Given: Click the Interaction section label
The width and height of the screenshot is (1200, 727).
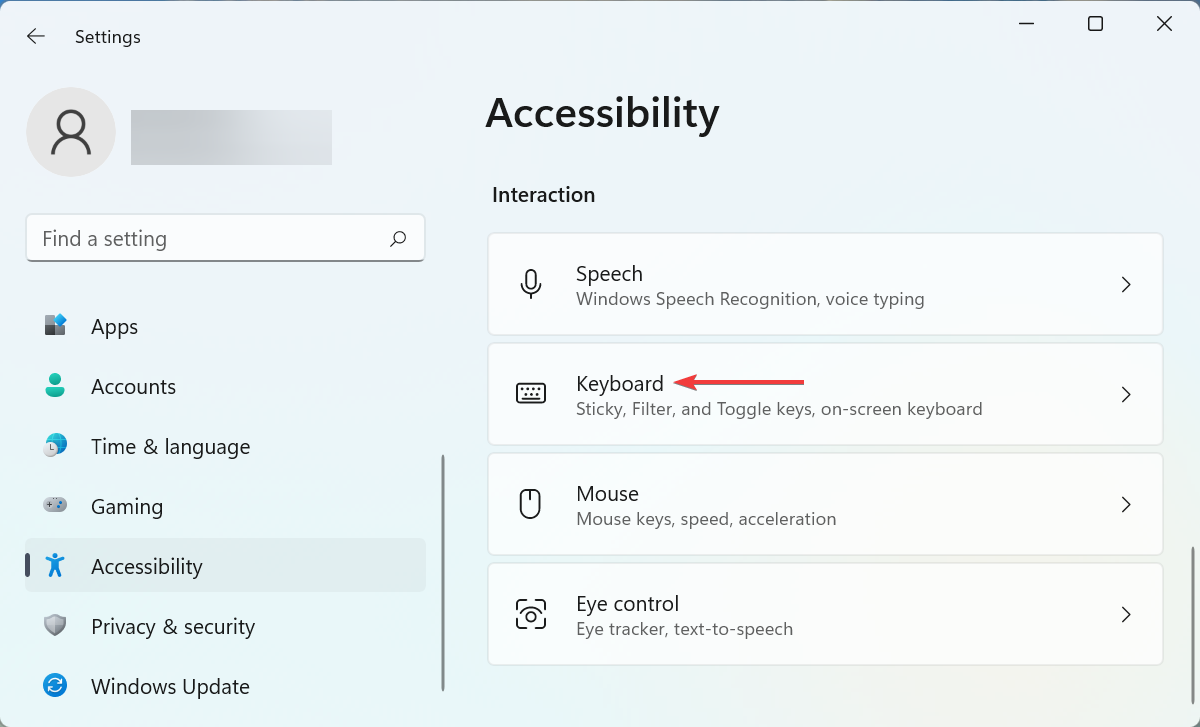Looking at the screenshot, I should point(543,195).
